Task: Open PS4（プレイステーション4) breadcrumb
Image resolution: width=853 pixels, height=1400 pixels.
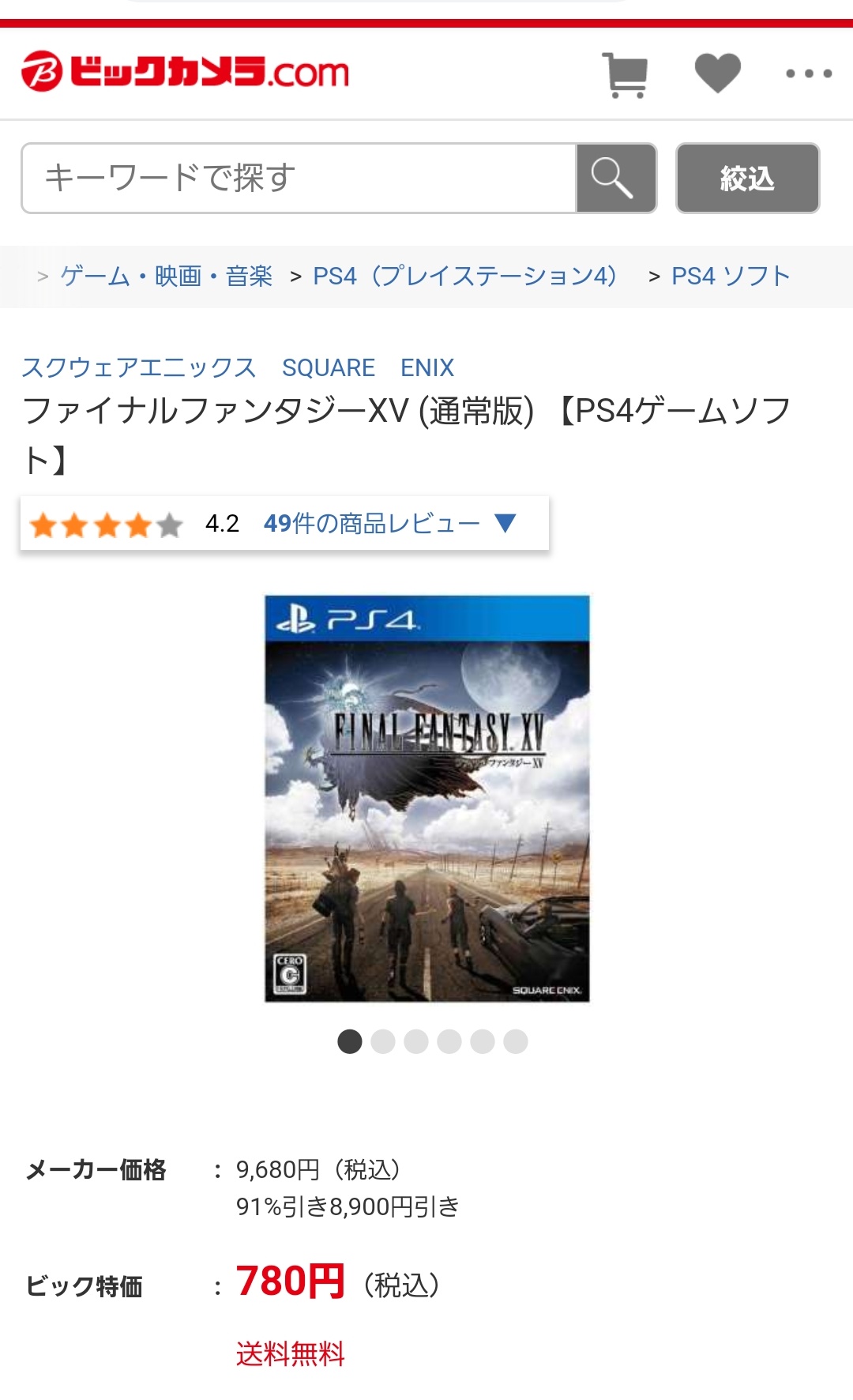Action: tap(465, 276)
